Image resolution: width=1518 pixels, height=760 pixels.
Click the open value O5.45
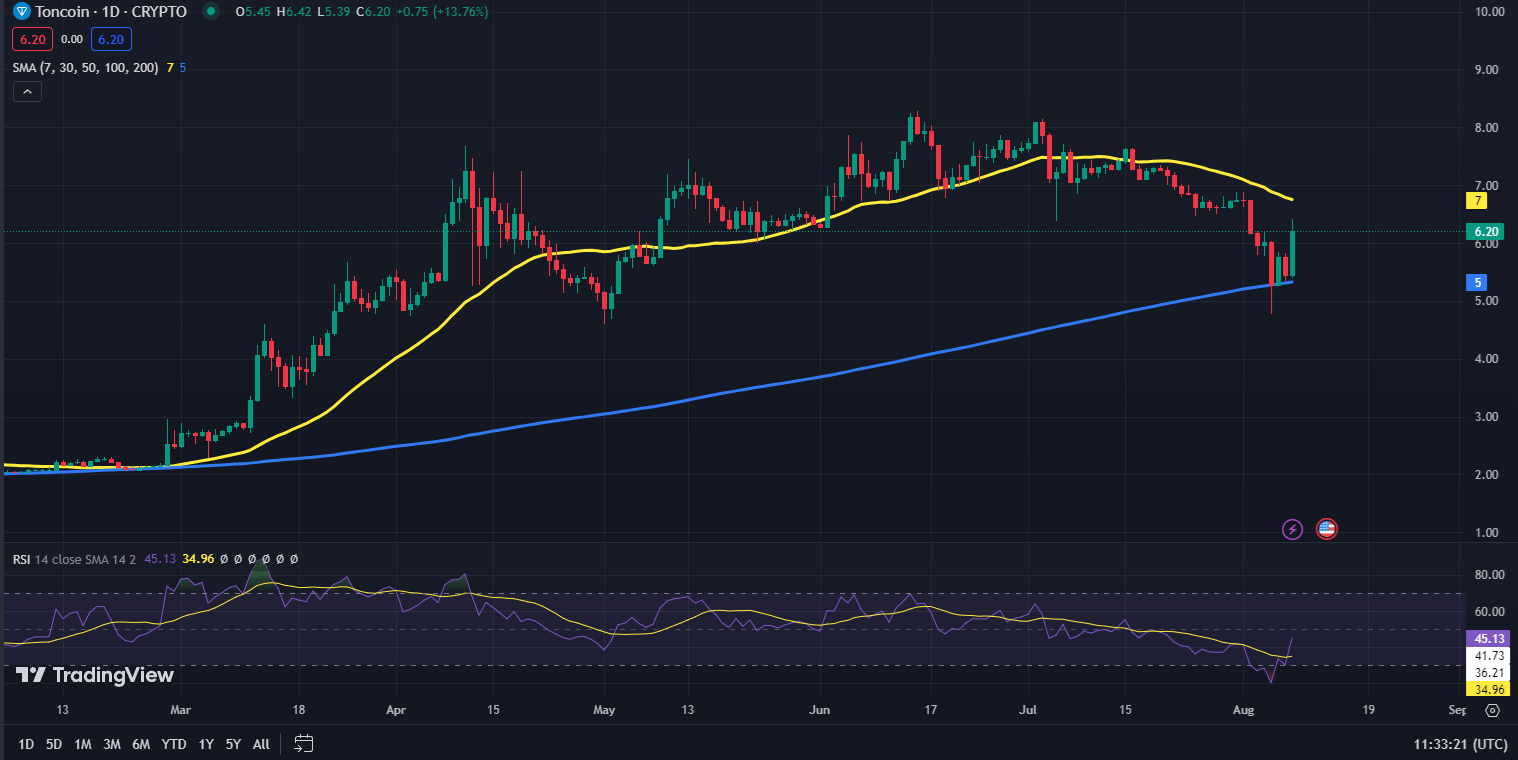pos(253,12)
